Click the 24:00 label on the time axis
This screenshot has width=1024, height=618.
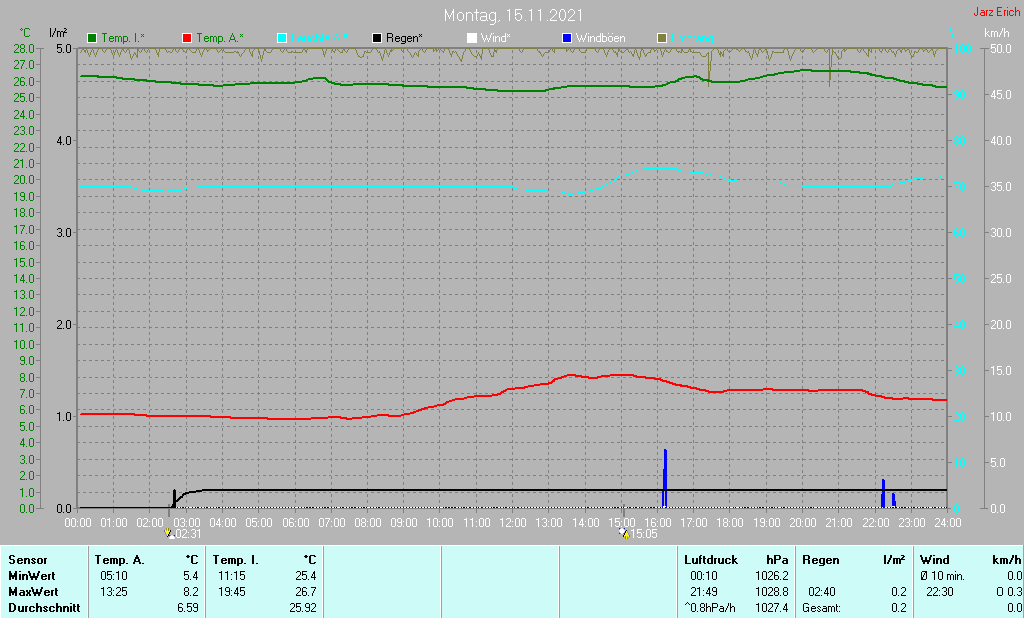948,523
